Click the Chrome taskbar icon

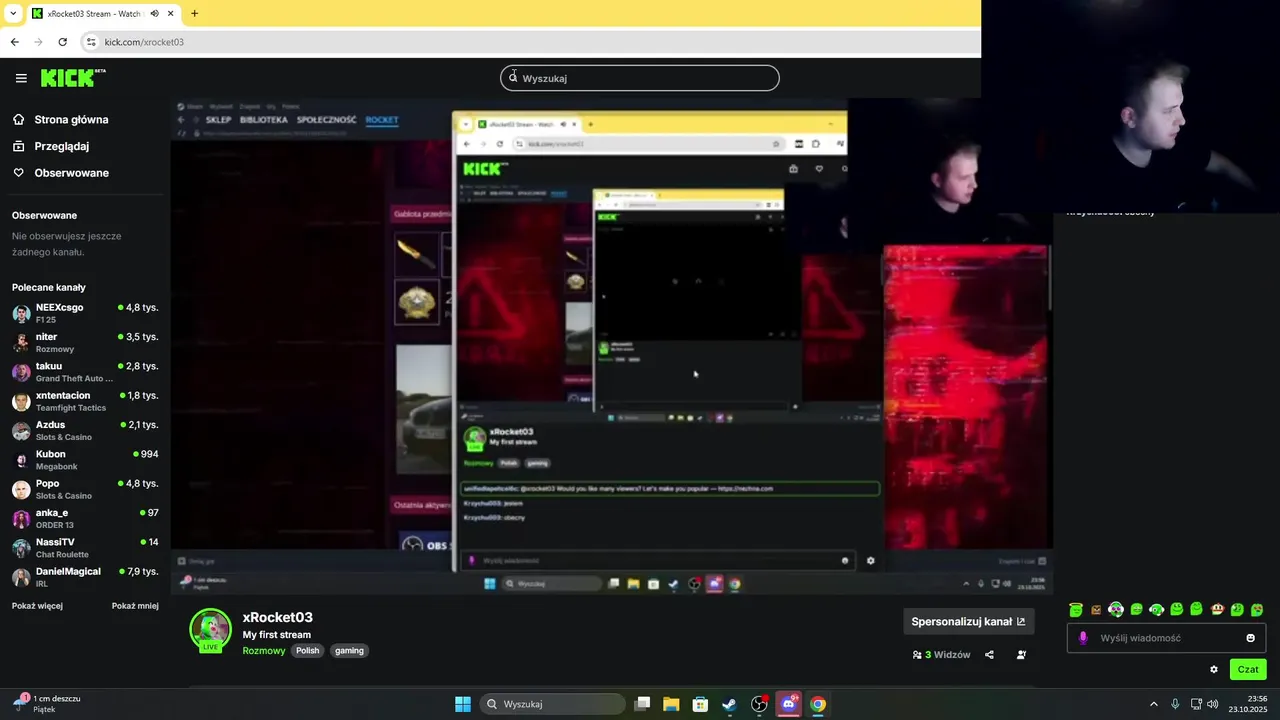[x=818, y=704]
